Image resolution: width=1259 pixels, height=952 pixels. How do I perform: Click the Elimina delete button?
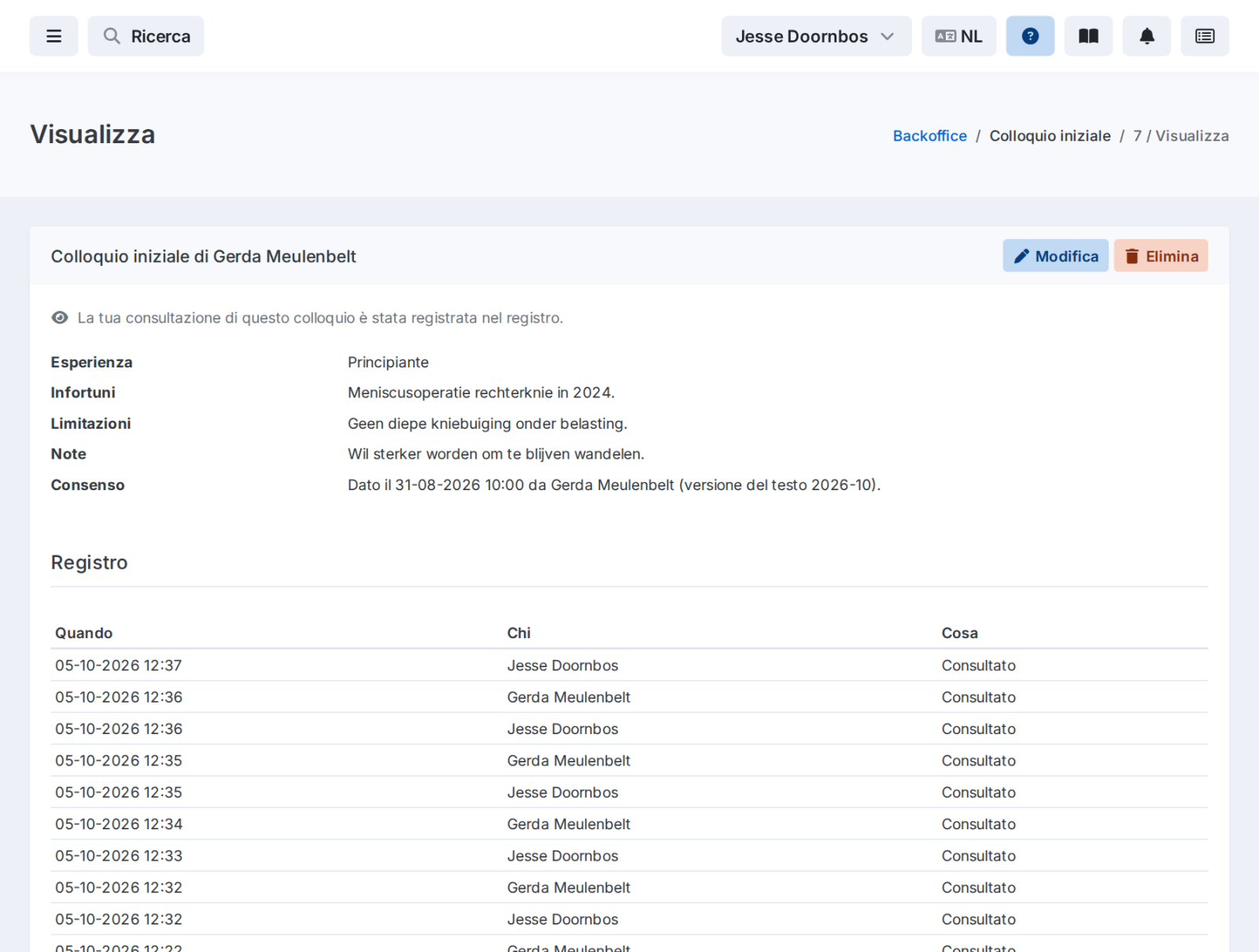coord(1161,256)
